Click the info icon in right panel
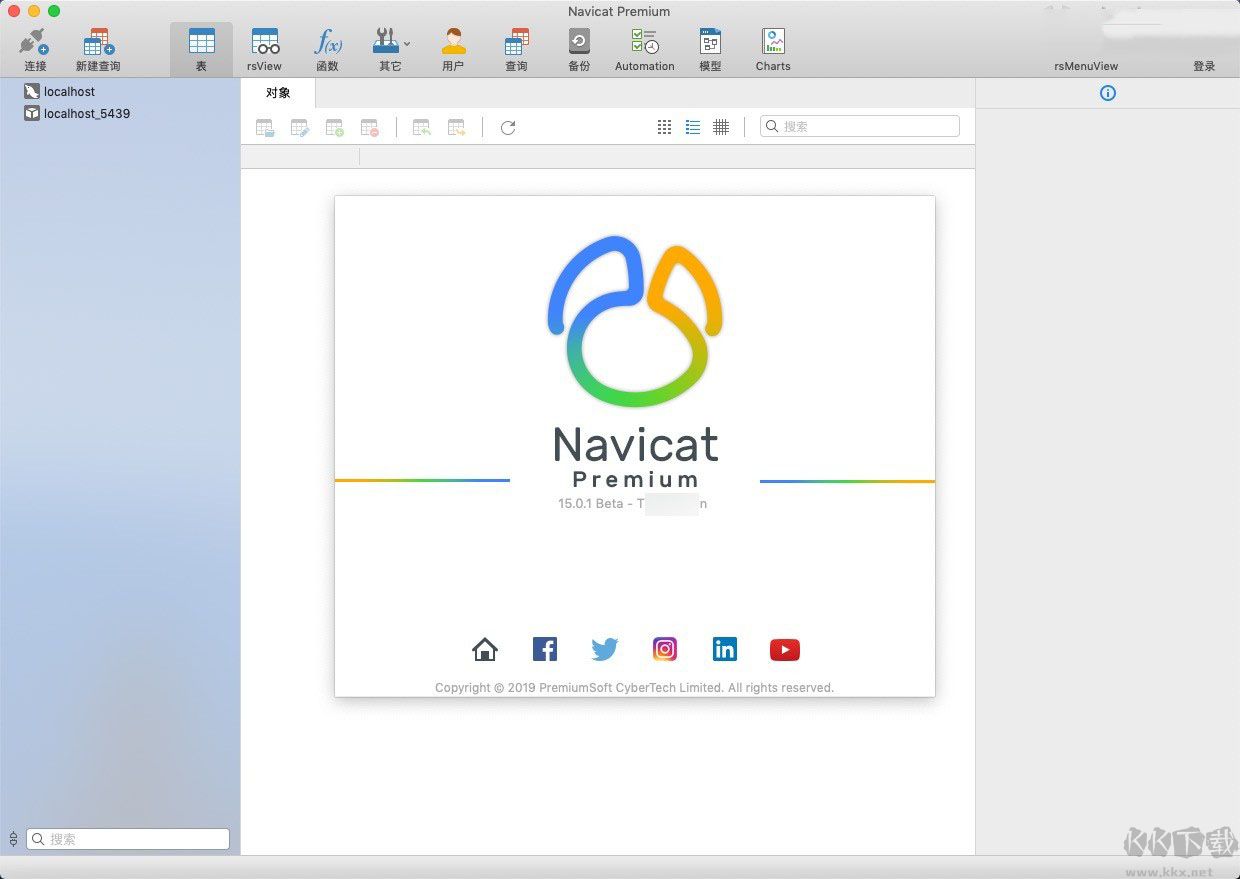The image size is (1240, 879). pos(1107,93)
